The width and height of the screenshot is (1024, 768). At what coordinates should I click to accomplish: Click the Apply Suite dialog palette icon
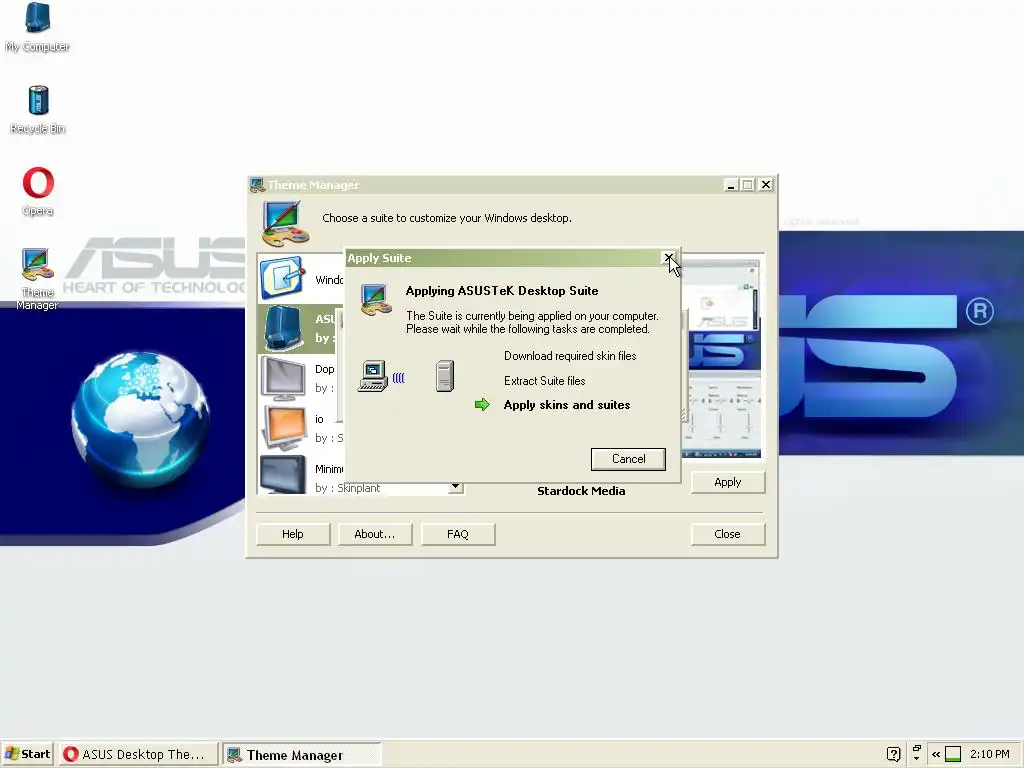376,300
